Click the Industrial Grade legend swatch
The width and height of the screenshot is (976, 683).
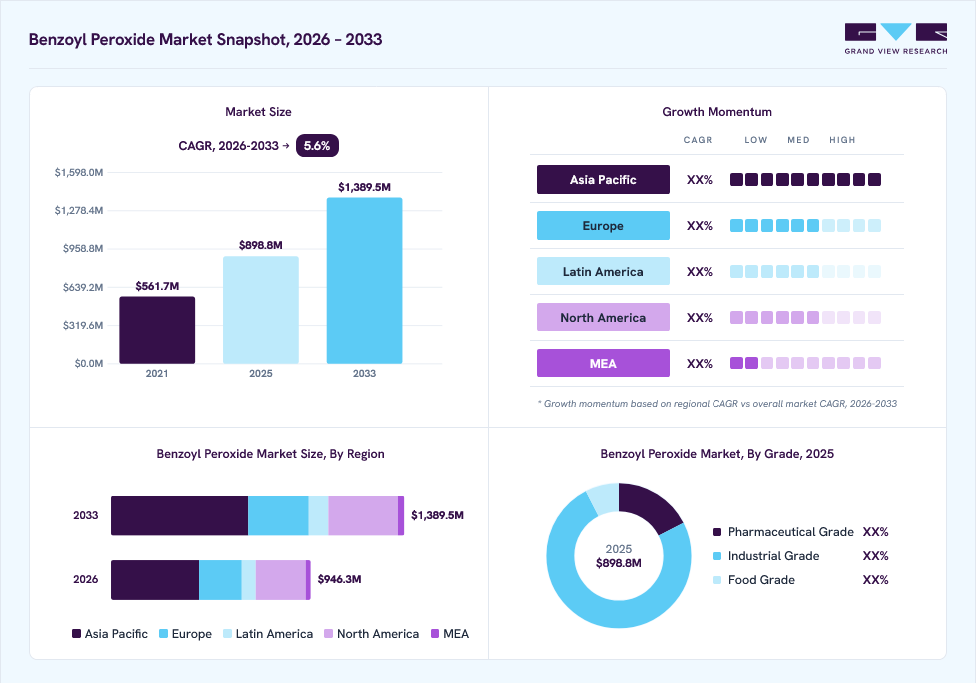[x=717, y=556]
